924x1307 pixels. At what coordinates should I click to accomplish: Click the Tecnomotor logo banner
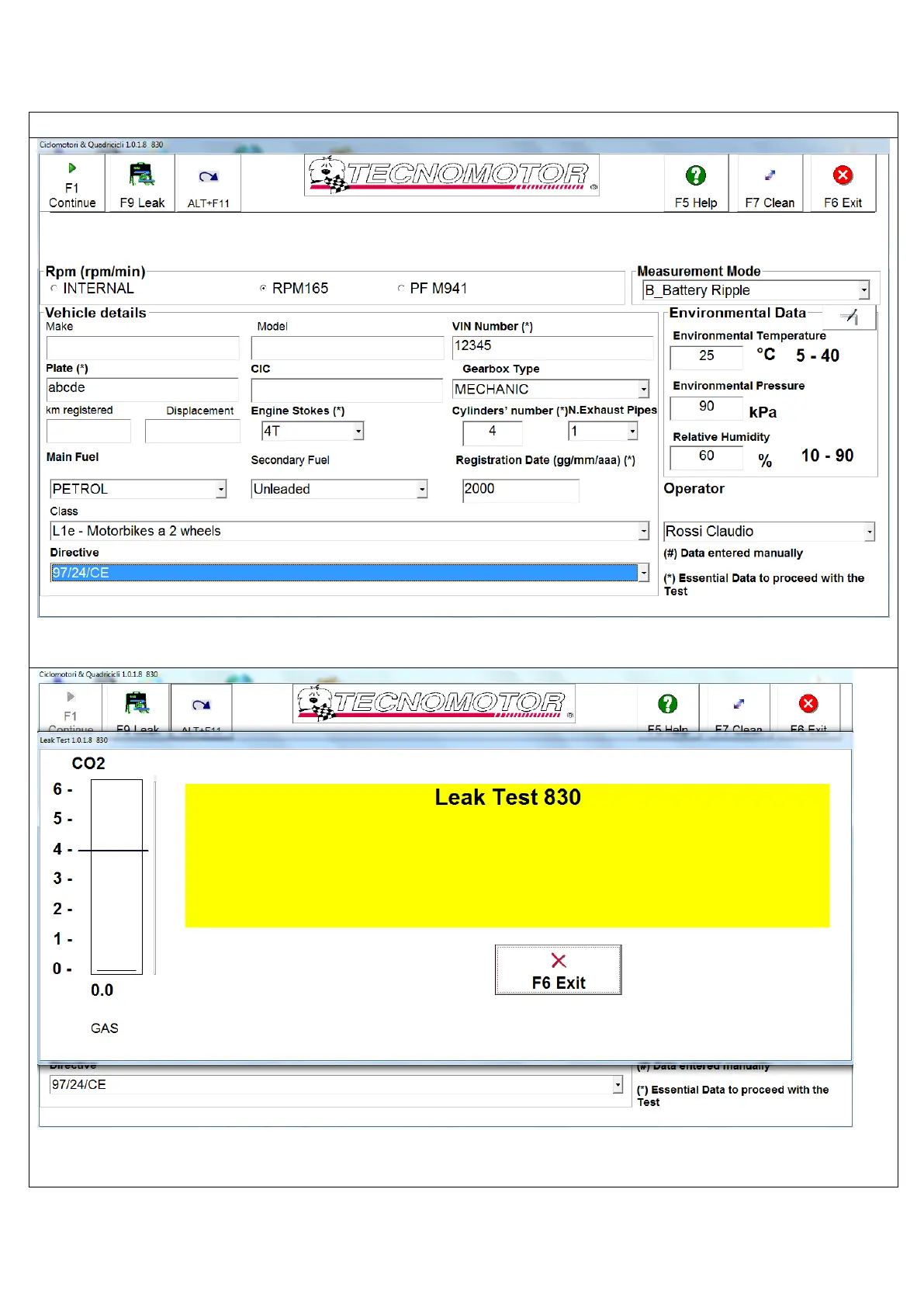coord(452,175)
